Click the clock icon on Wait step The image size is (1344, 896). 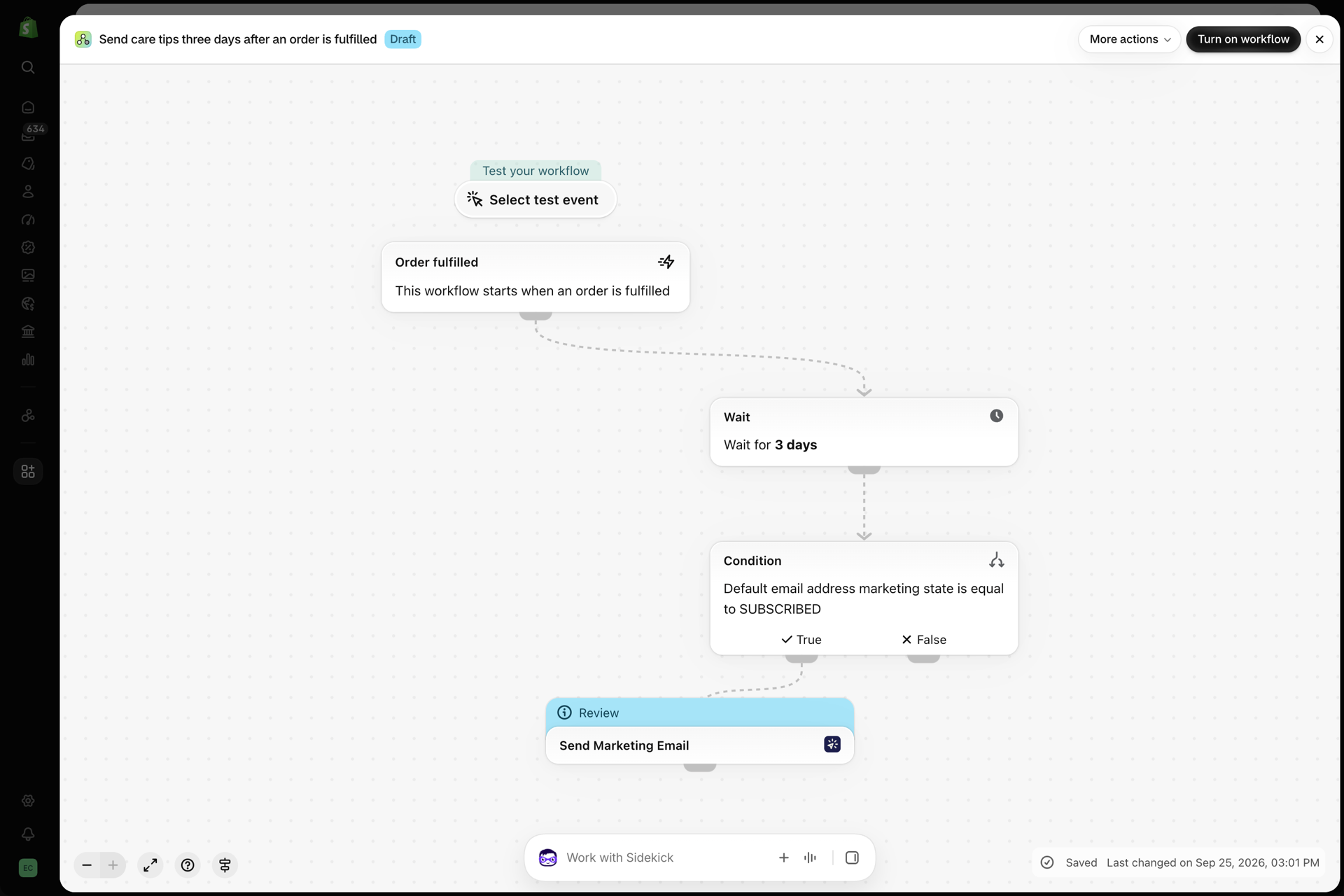[996, 416]
